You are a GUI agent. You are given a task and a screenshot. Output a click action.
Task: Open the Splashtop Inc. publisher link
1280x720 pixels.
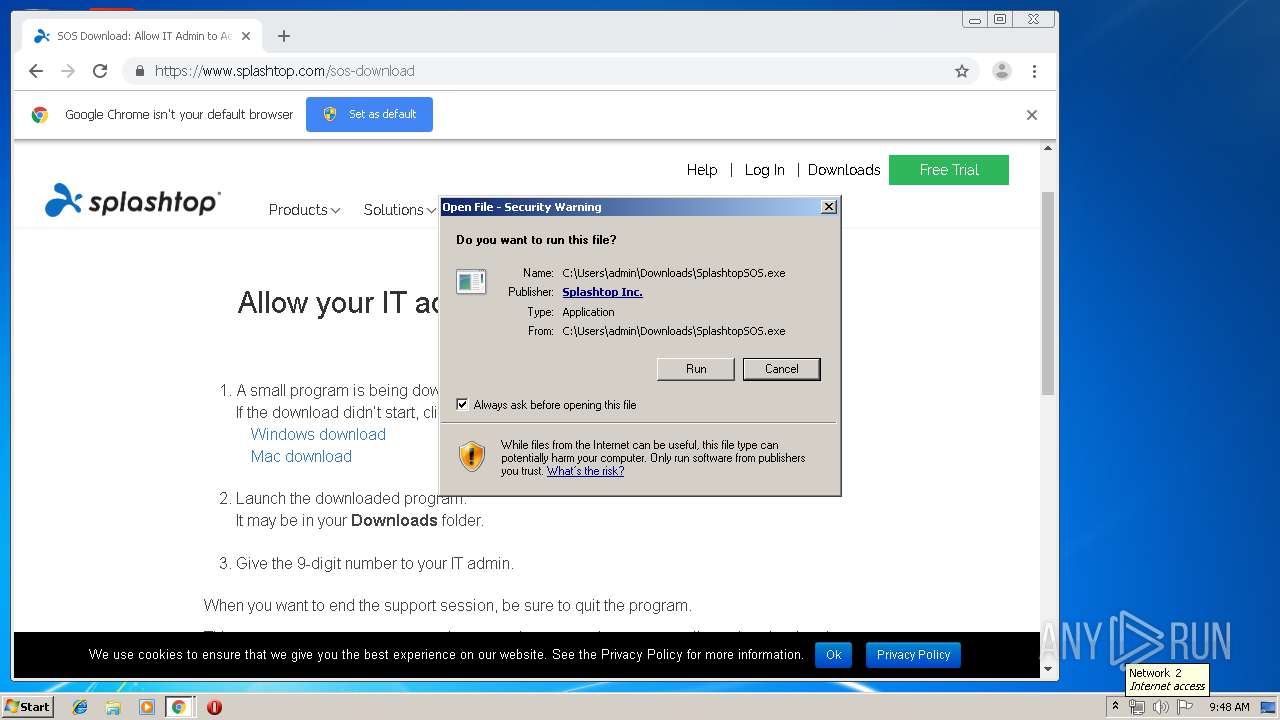pos(602,292)
